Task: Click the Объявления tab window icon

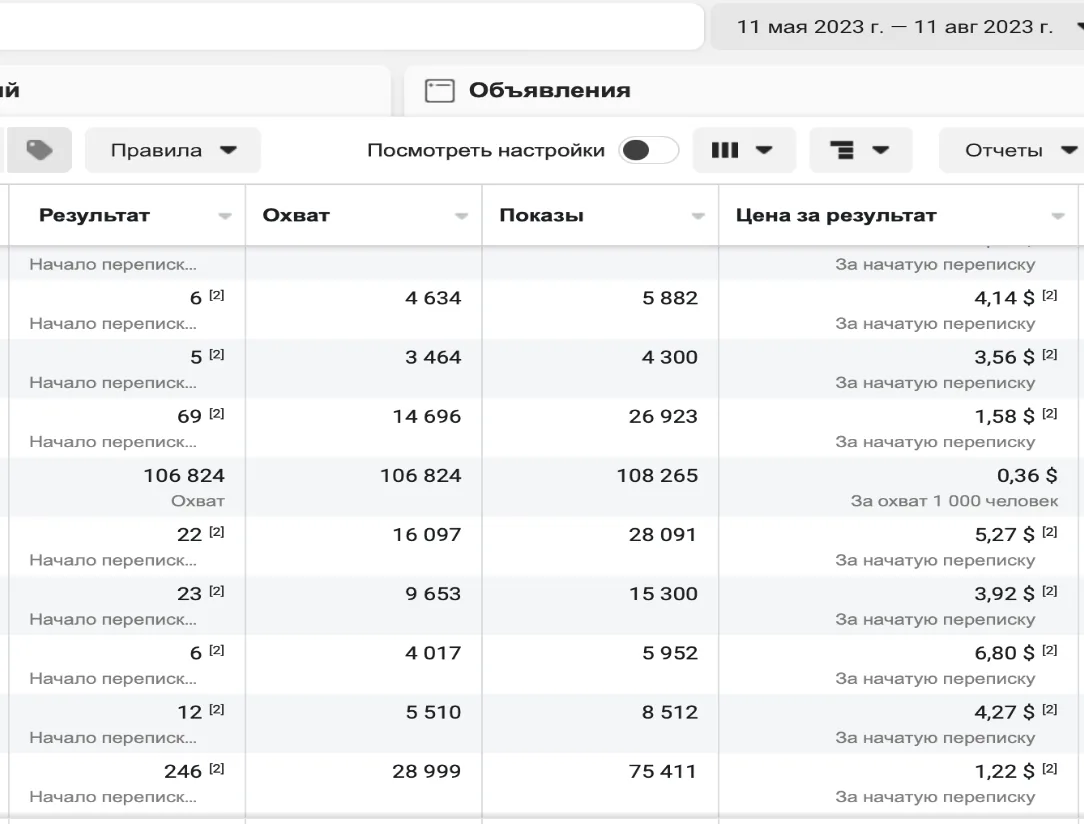Action: coord(440,91)
